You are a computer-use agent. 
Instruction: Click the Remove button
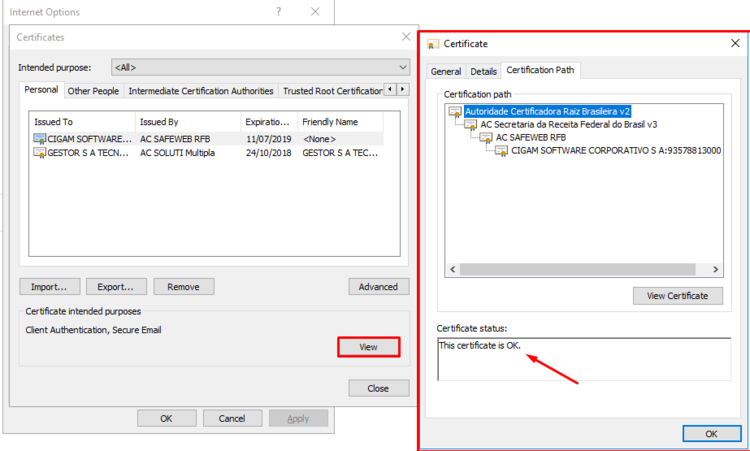[184, 286]
